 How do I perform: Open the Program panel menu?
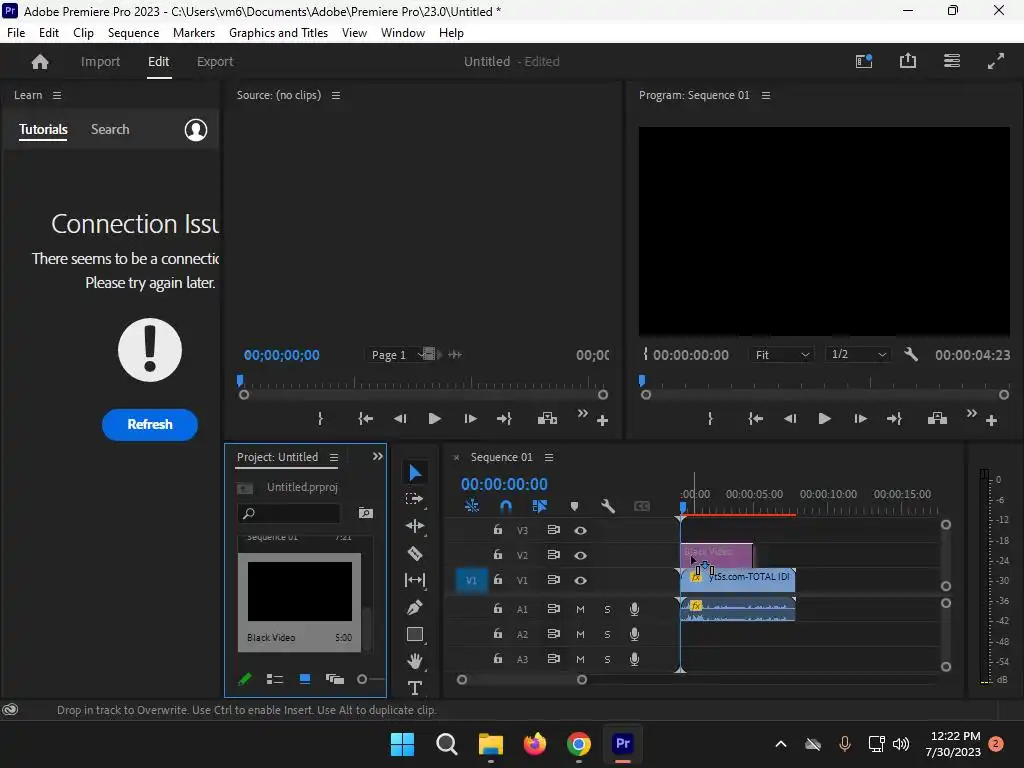766,95
